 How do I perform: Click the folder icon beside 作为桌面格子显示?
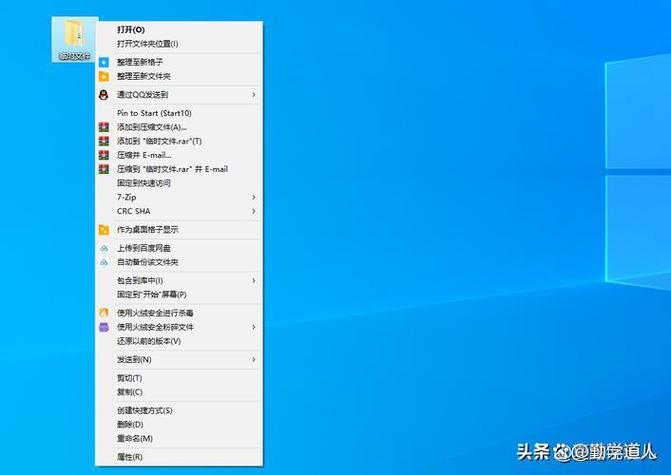point(104,230)
